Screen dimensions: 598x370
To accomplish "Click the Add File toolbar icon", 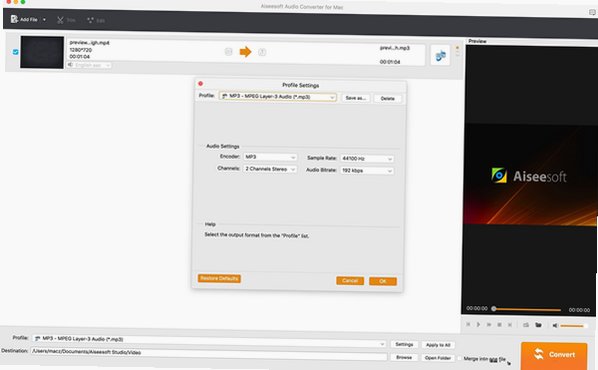I will 15,19.
